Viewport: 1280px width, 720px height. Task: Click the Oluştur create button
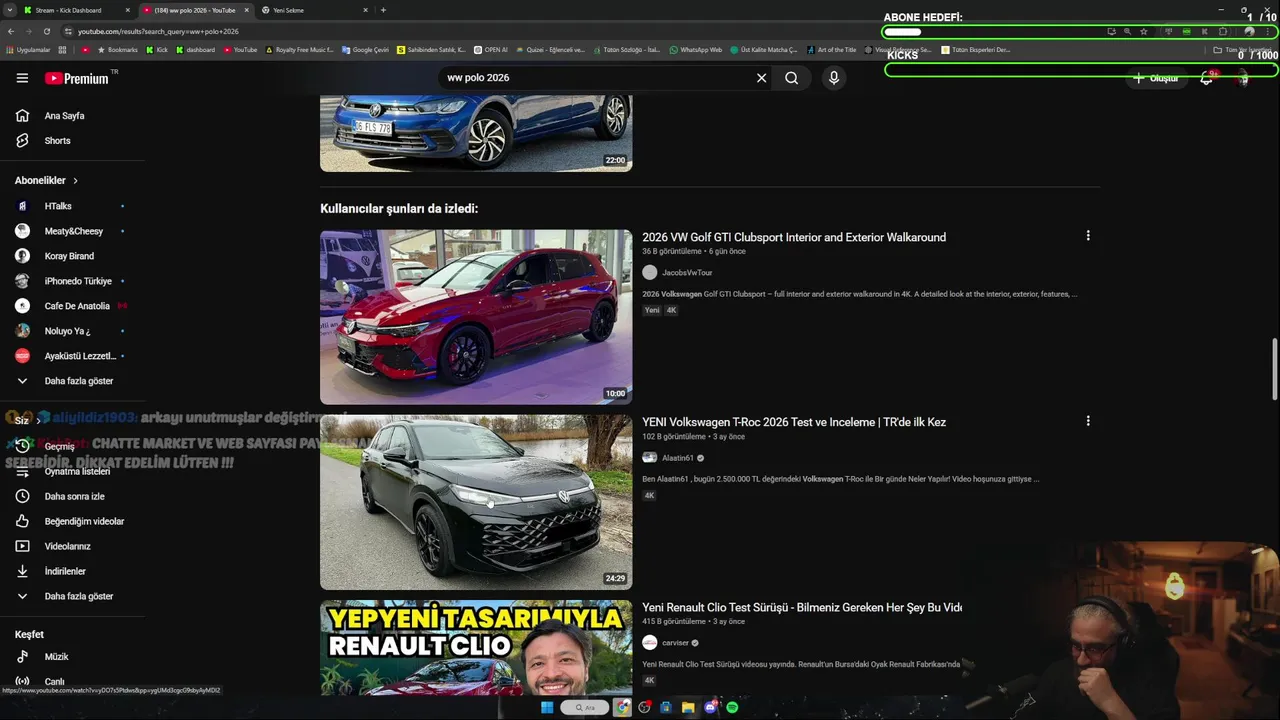tap(1156, 78)
